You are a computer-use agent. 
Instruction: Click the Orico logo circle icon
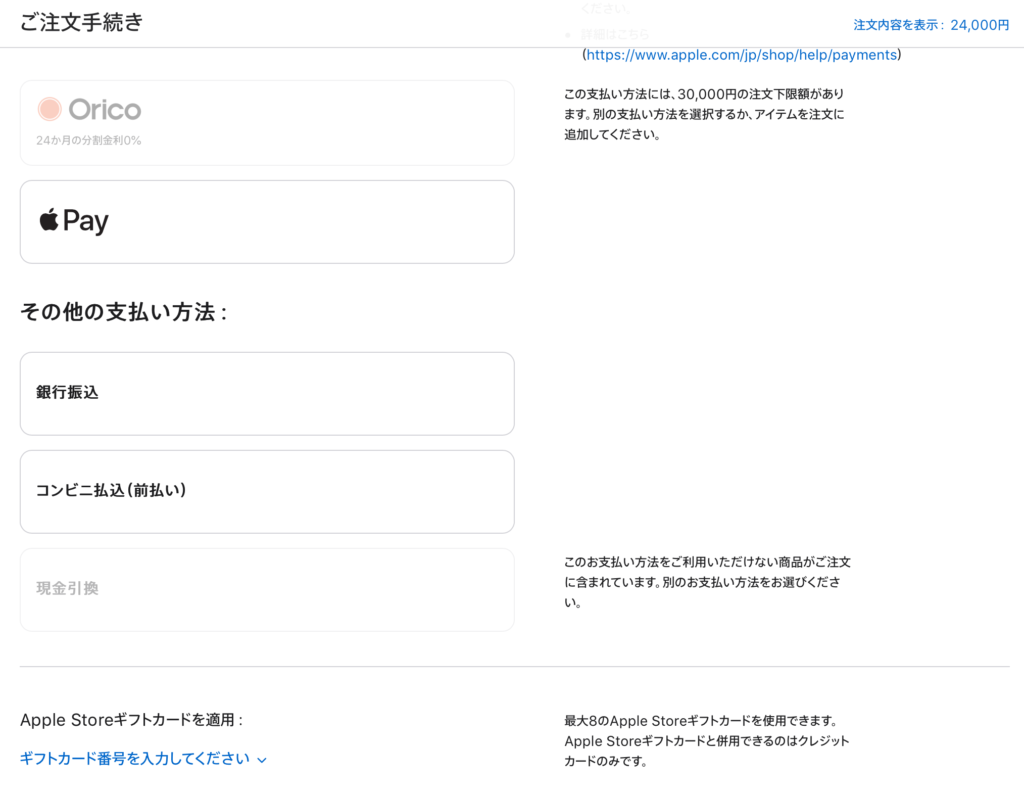[50, 109]
